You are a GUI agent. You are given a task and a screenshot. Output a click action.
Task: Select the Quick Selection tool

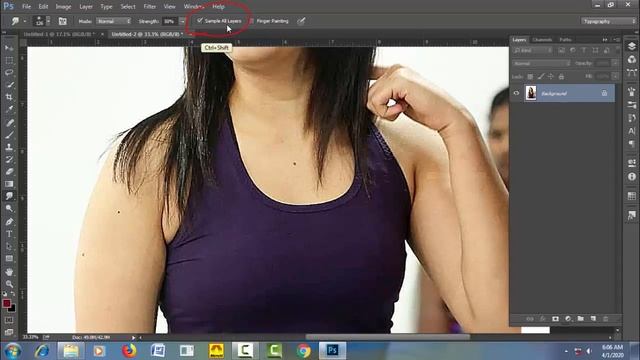(9, 85)
